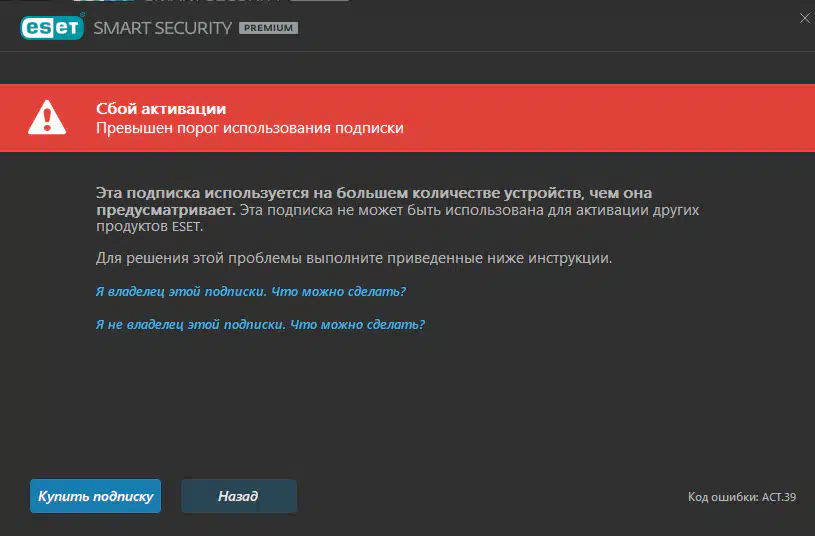Click the exclamation mark inside the warning triangle

point(47,120)
